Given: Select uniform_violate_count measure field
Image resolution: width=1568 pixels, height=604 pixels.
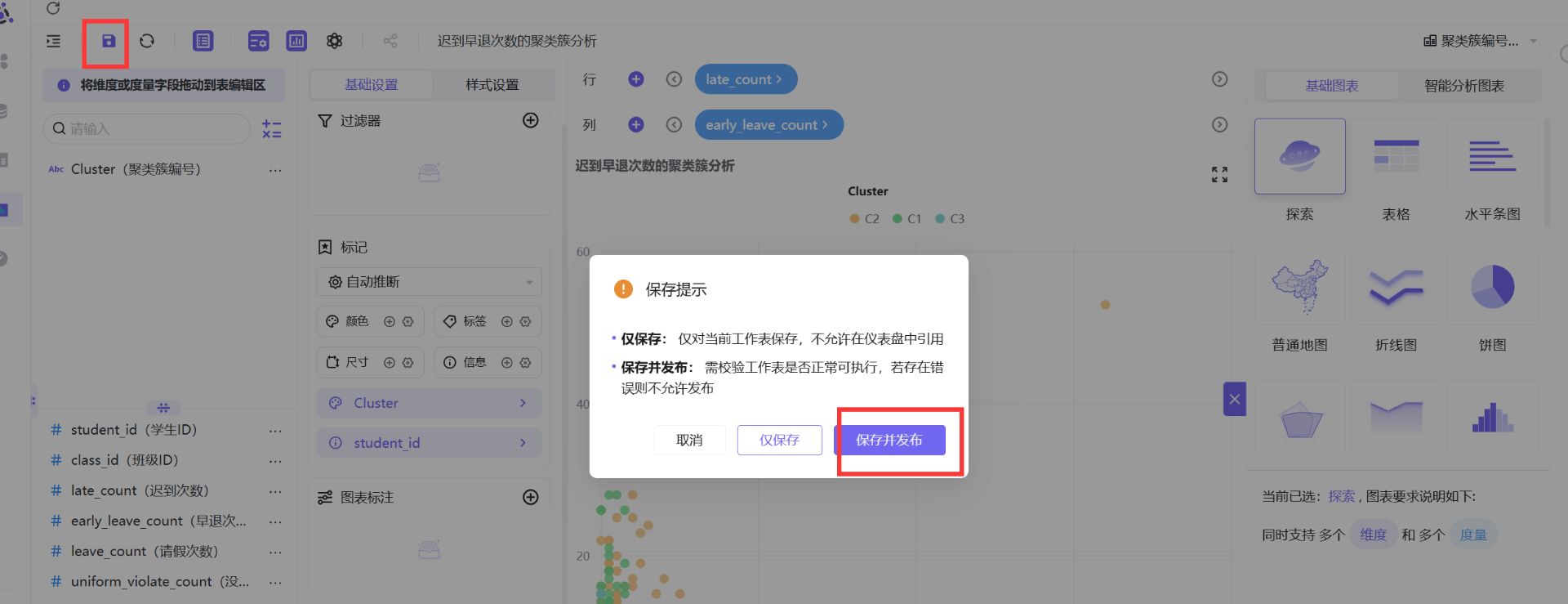Looking at the screenshot, I should coord(160,582).
